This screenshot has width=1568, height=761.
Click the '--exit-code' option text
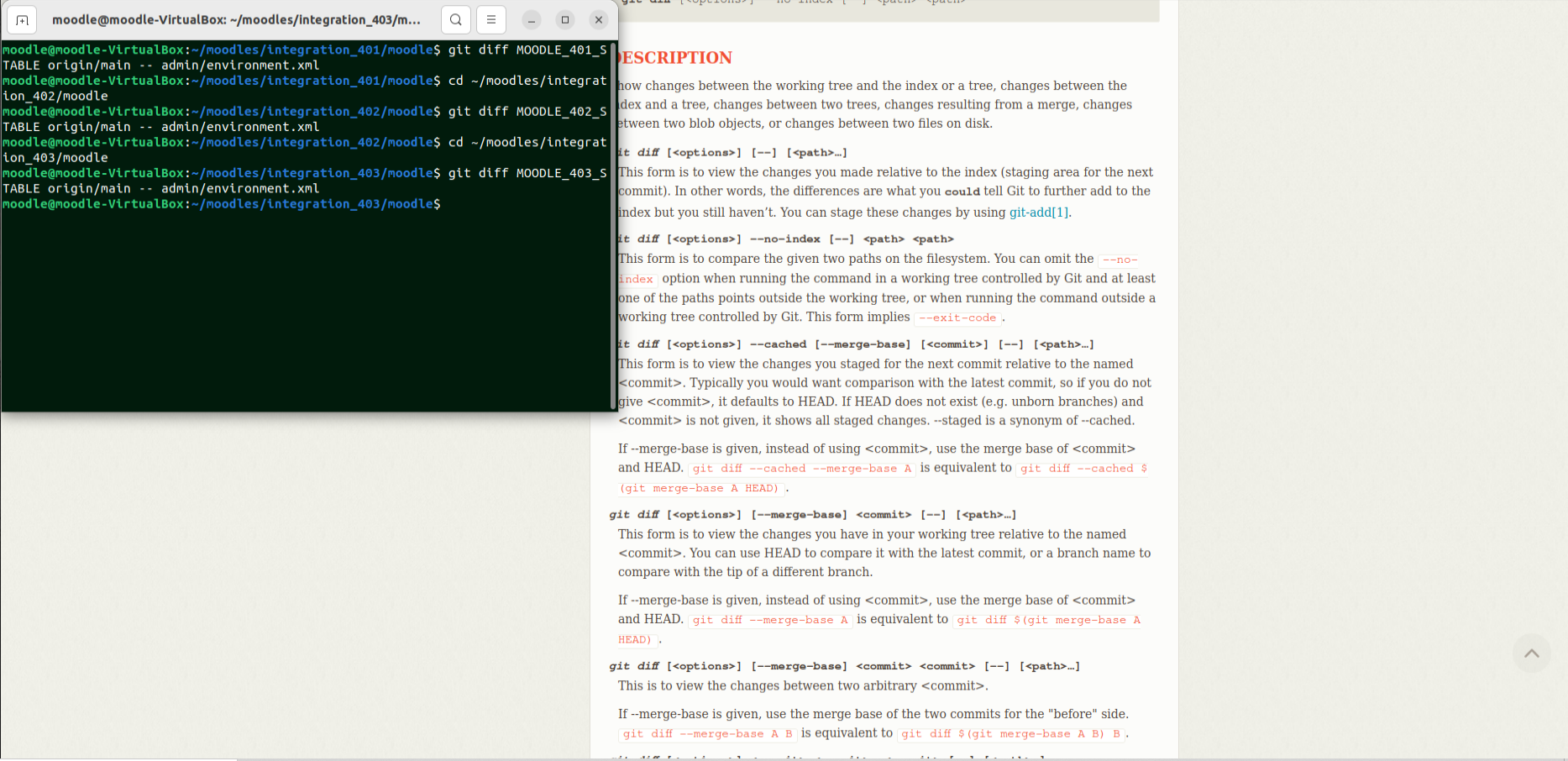957,318
